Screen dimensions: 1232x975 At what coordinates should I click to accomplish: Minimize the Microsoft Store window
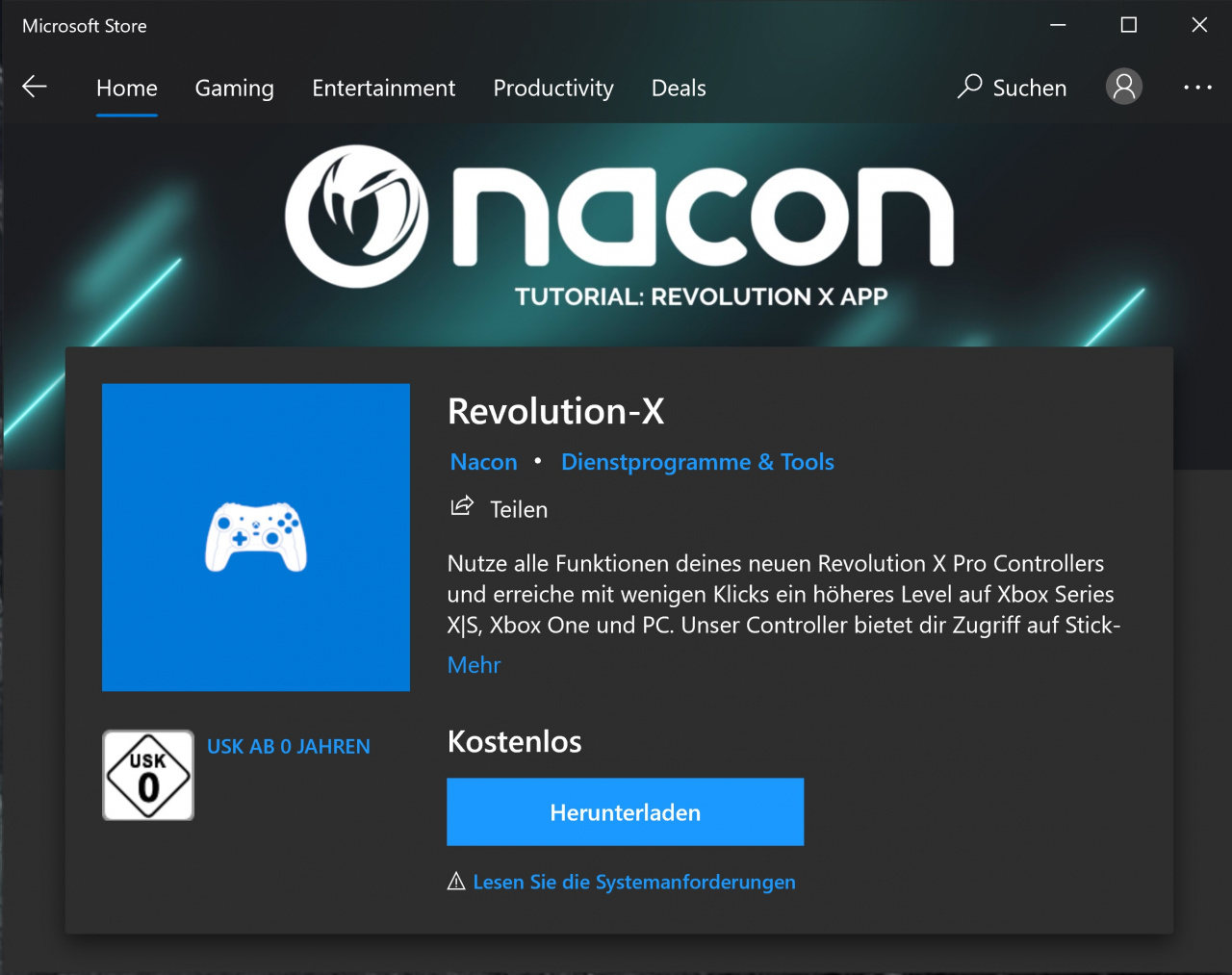pyautogui.click(x=1059, y=25)
